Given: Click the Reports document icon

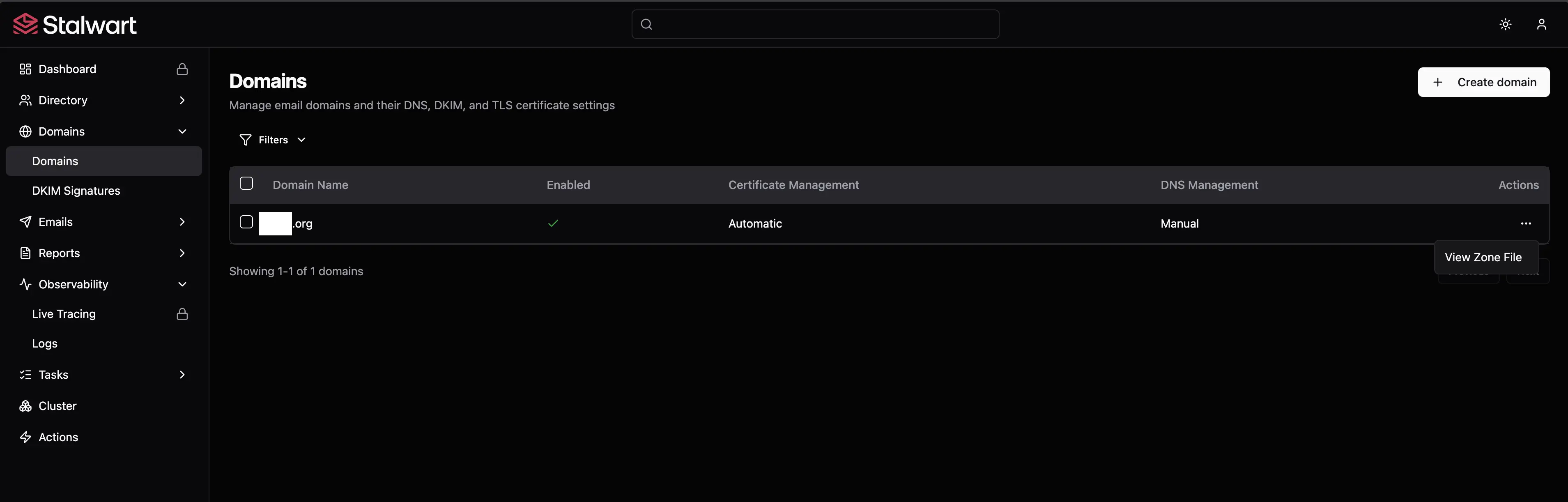Looking at the screenshot, I should (x=25, y=253).
